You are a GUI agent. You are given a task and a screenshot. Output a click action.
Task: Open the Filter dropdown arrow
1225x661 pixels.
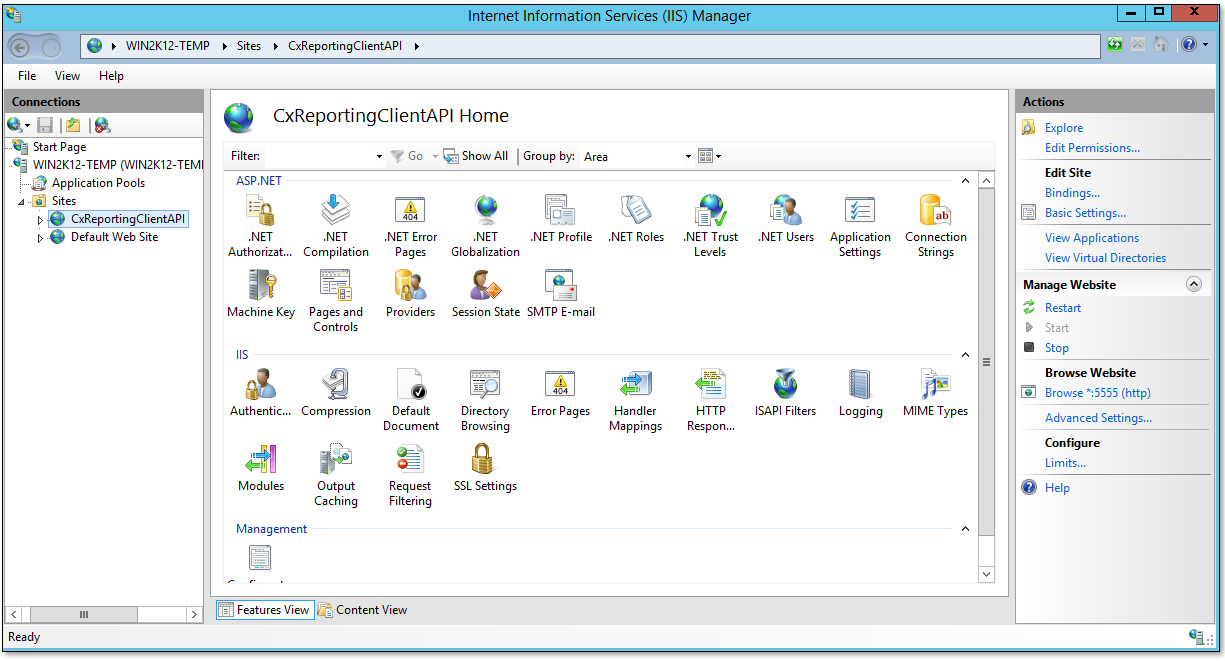coord(379,157)
